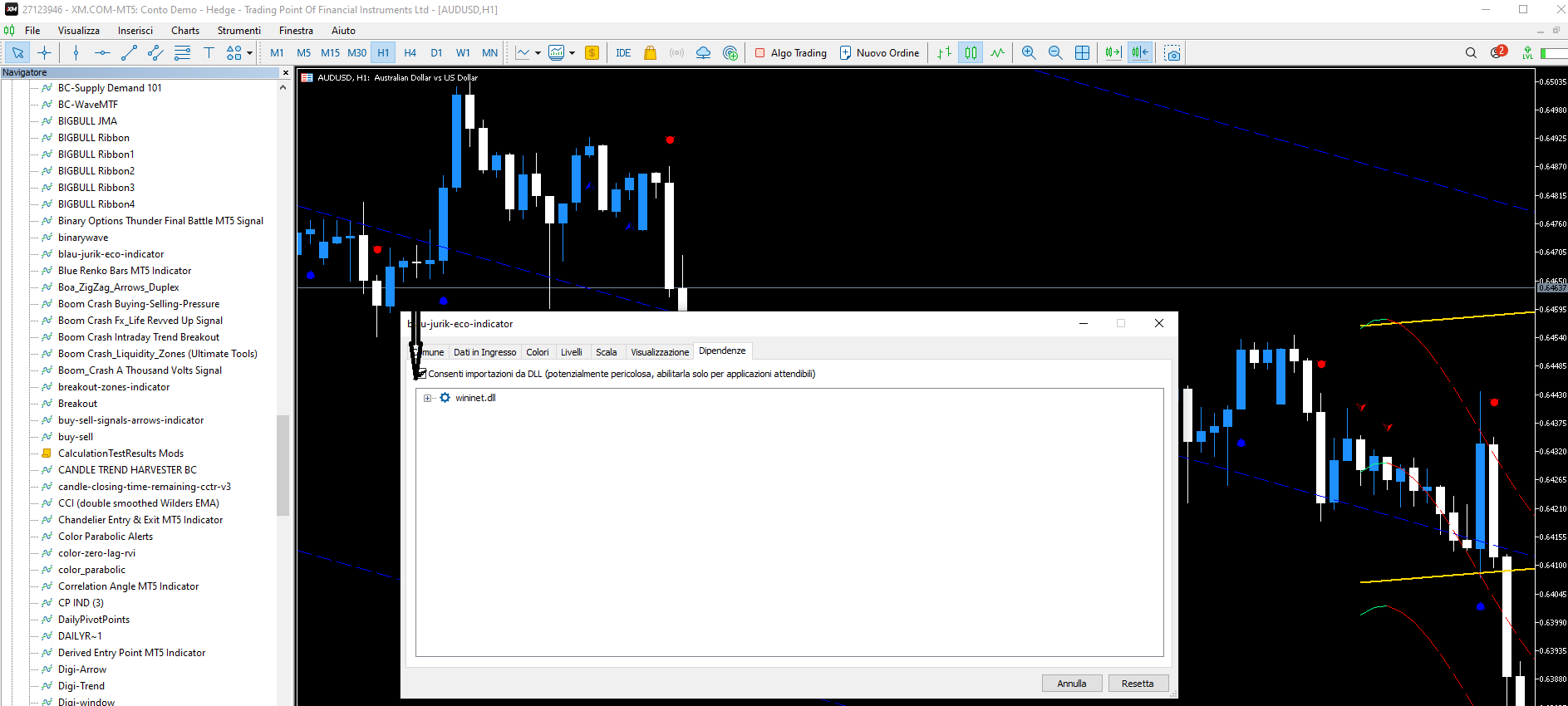Switch chart timeframe to H4
This screenshot has width=1568, height=706.
(x=410, y=53)
